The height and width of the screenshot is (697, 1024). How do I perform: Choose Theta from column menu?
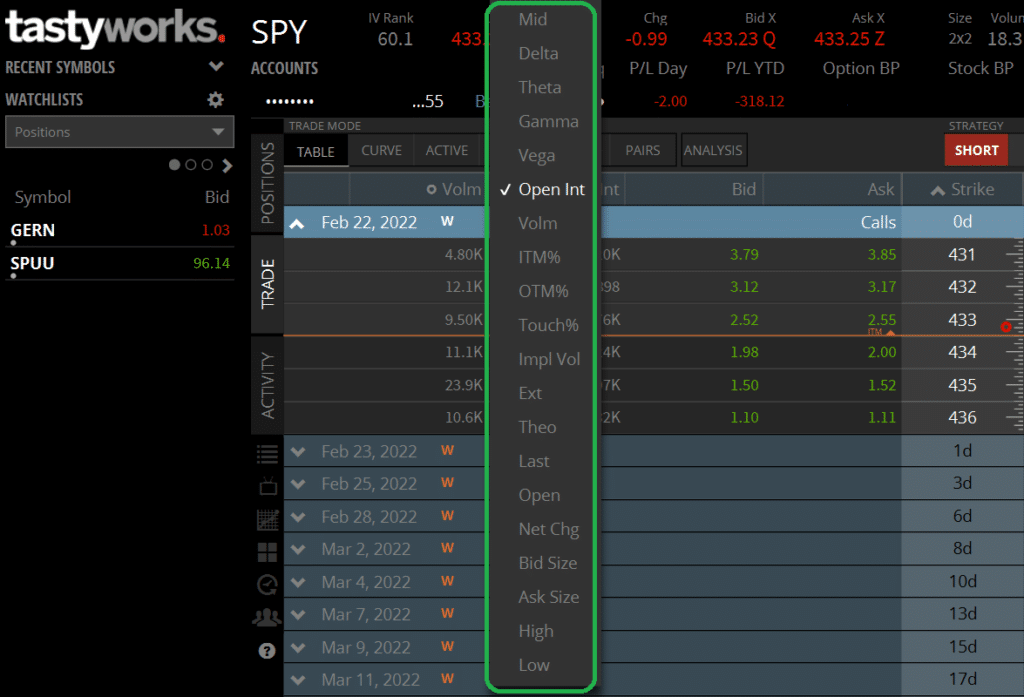coord(539,88)
